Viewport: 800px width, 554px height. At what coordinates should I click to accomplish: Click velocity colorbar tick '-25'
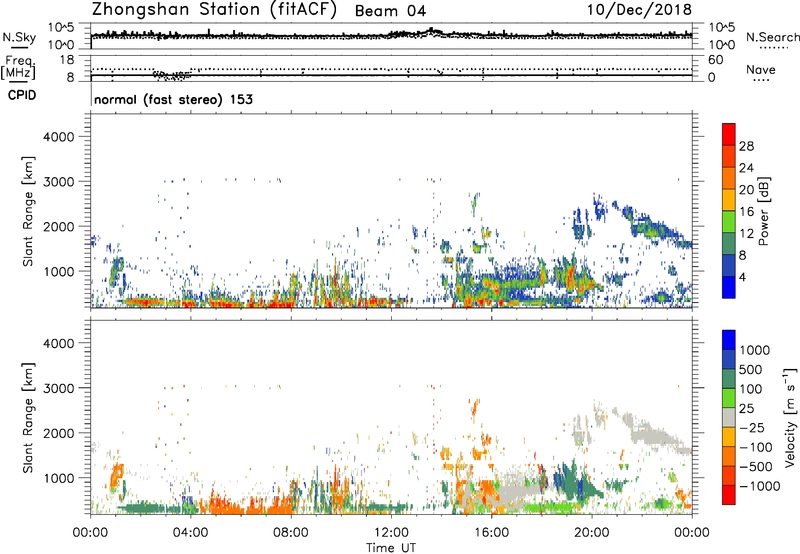click(x=752, y=428)
